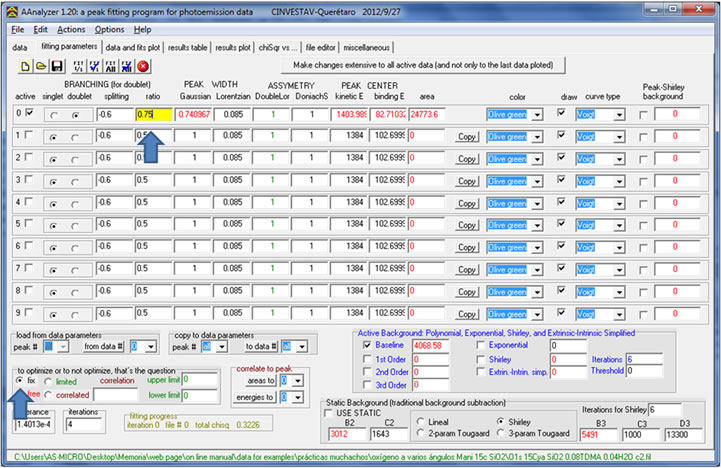
Task: Select the limited optimization radio button
Action: (x=49, y=381)
